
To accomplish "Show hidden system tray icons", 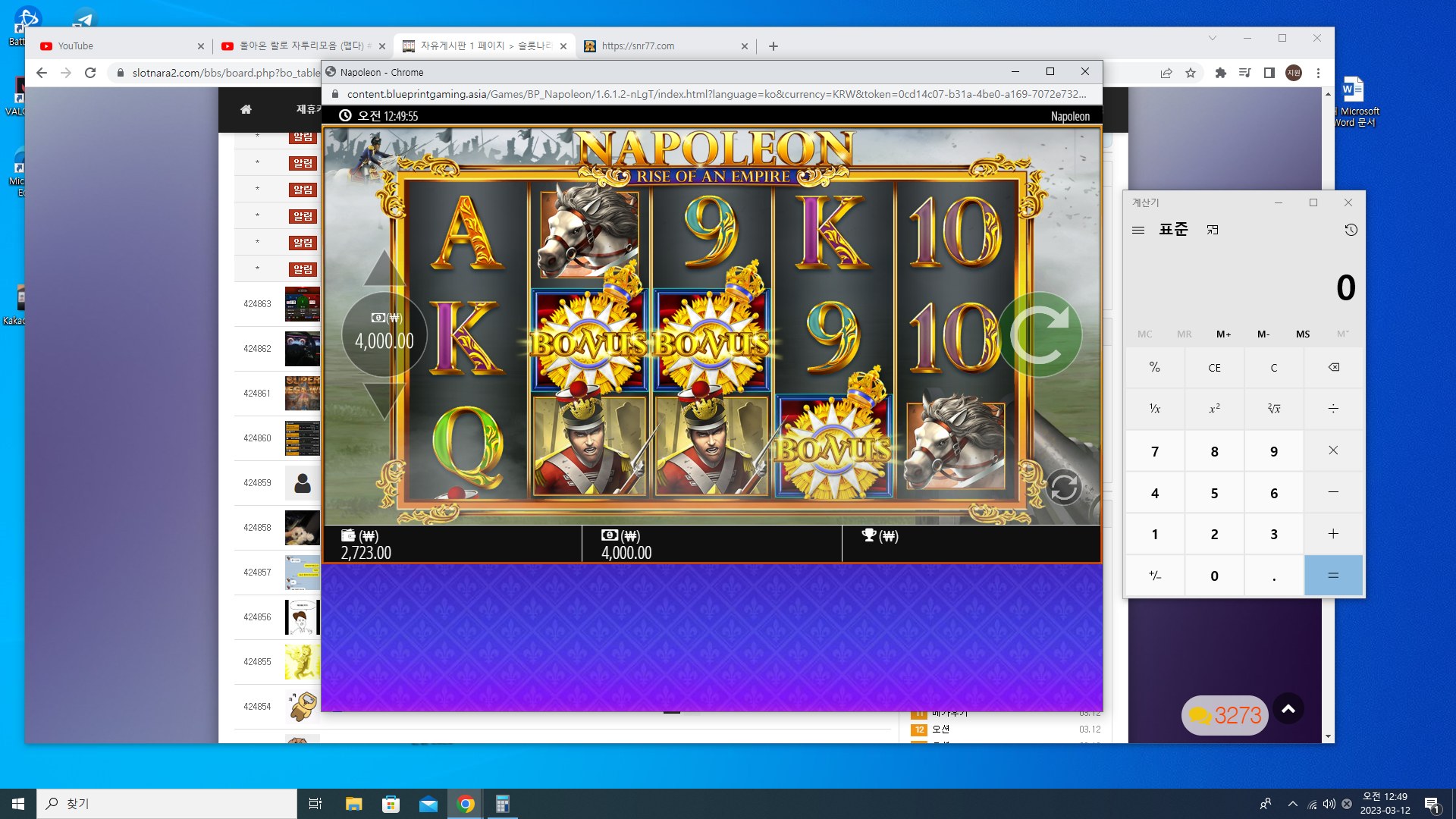I will [1292, 804].
